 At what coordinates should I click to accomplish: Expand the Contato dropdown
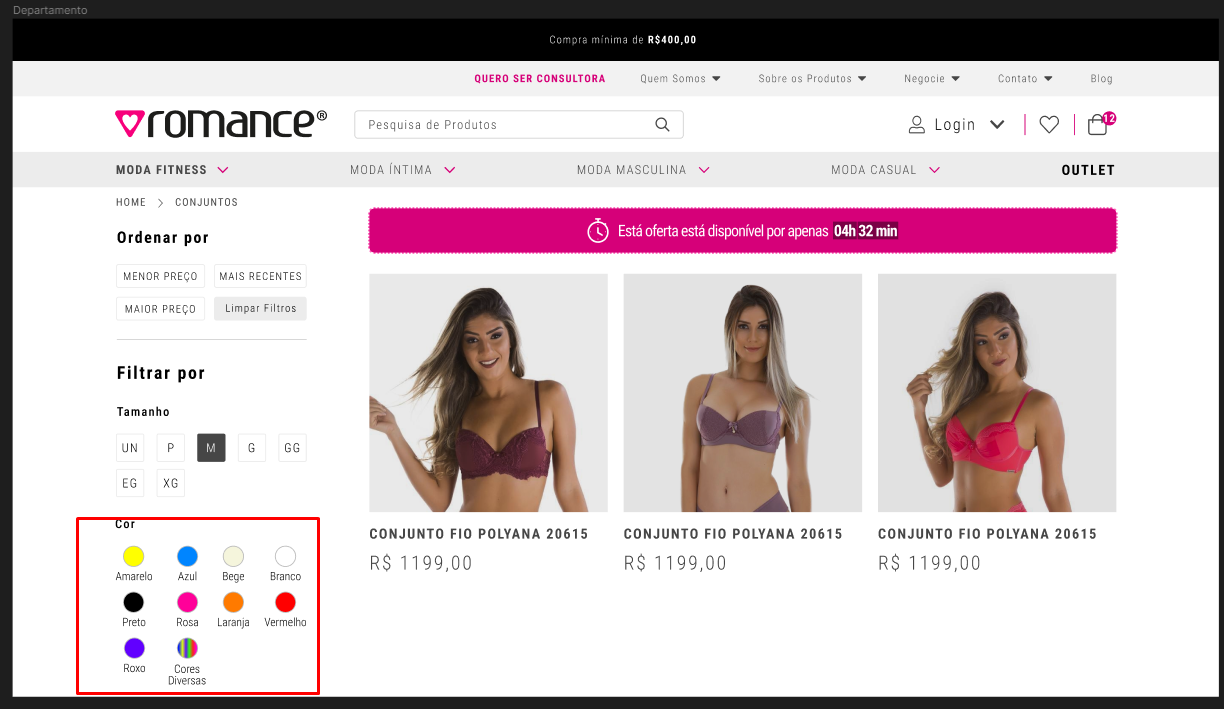pyautogui.click(x=1025, y=79)
